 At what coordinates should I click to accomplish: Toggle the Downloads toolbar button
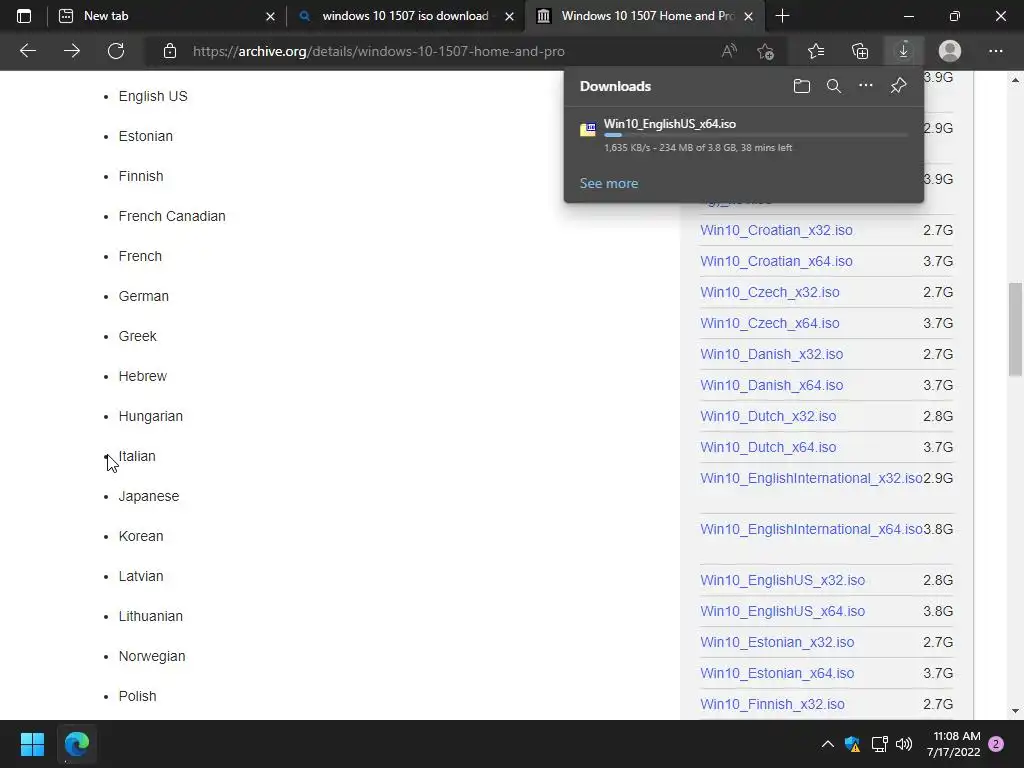(904, 51)
